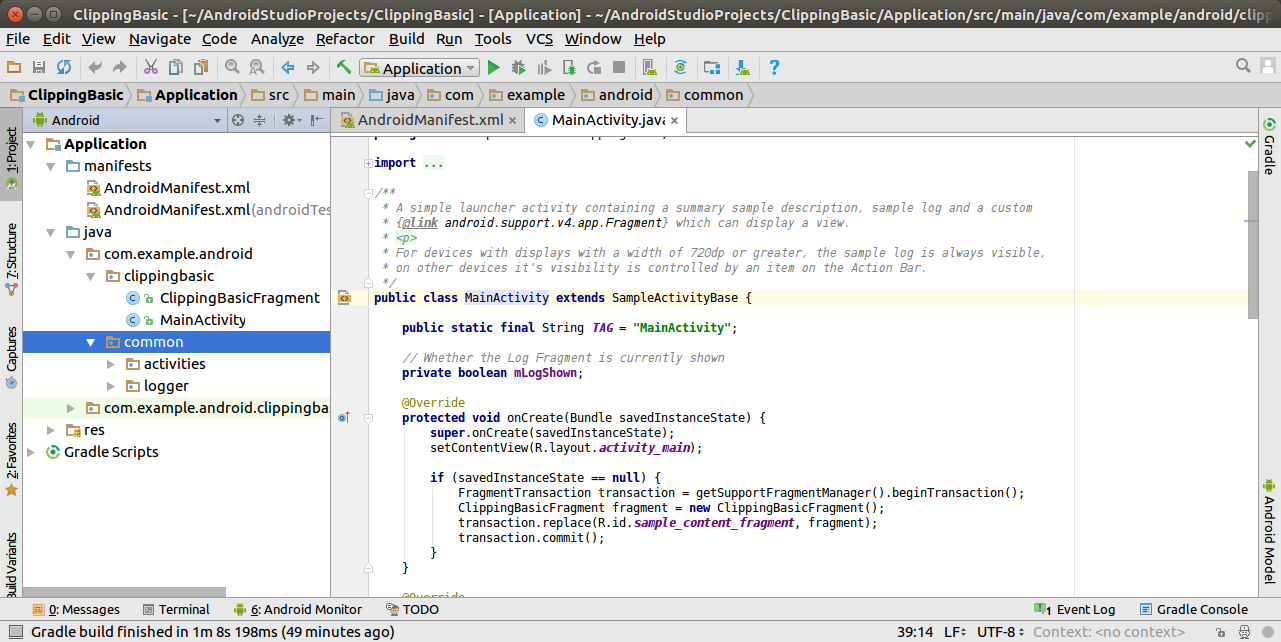The image size is (1281, 642).
Task: Close the MainActivity.java tab
Action: (674, 120)
